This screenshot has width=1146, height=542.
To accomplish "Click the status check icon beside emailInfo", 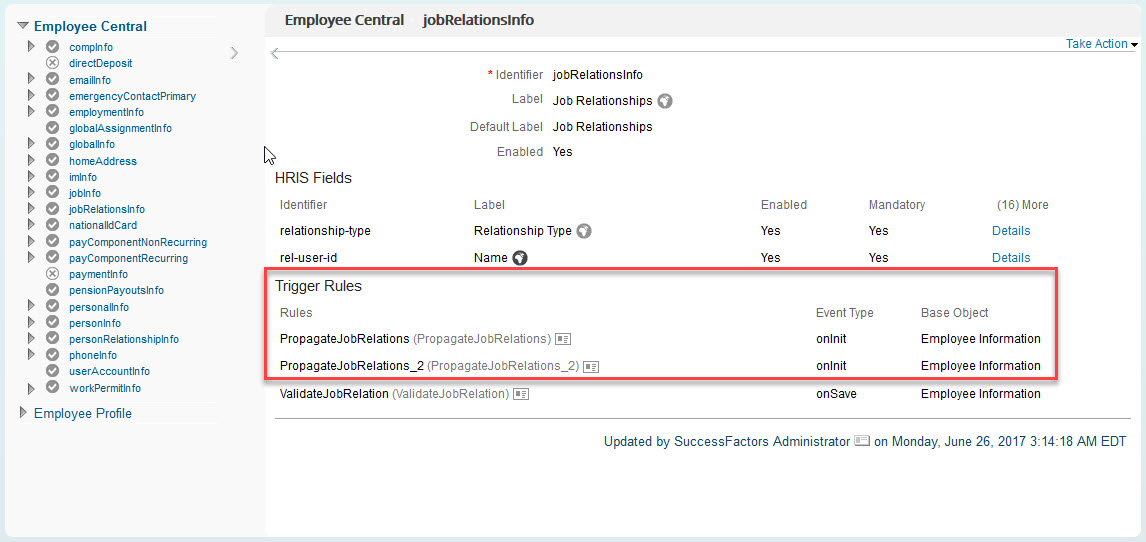I will [53, 79].
